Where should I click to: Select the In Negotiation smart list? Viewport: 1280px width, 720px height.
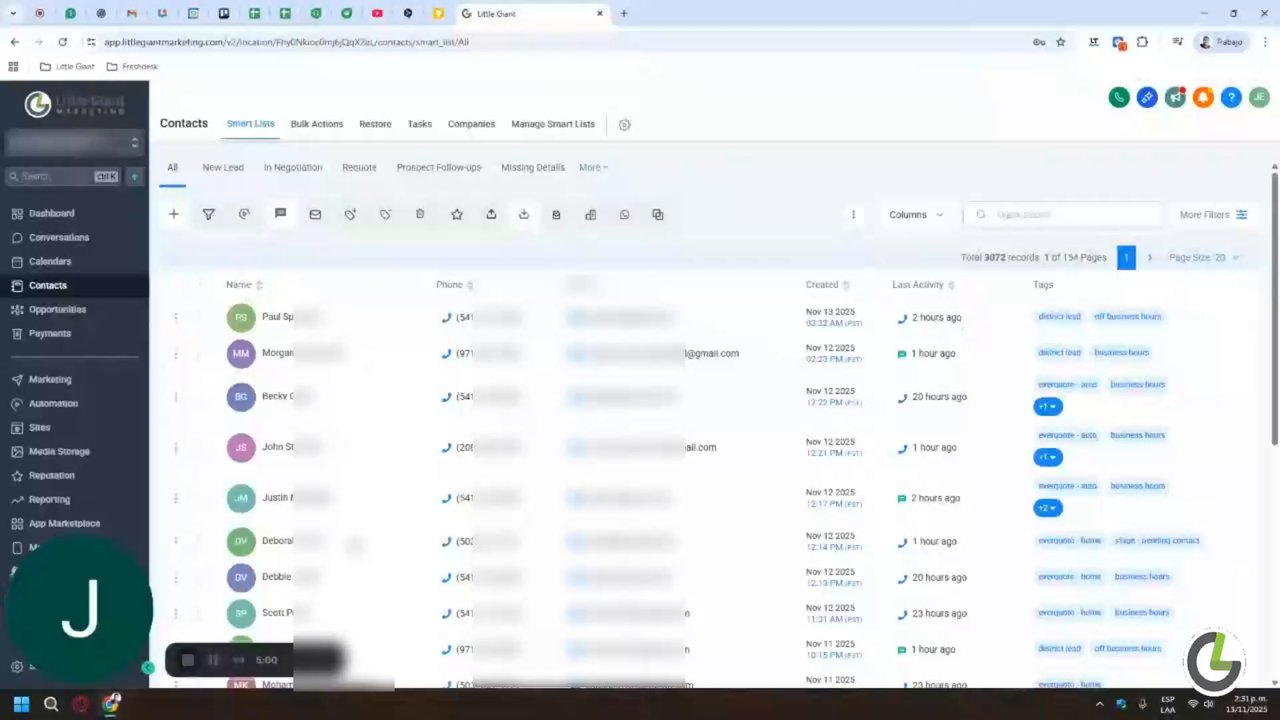[x=293, y=167]
